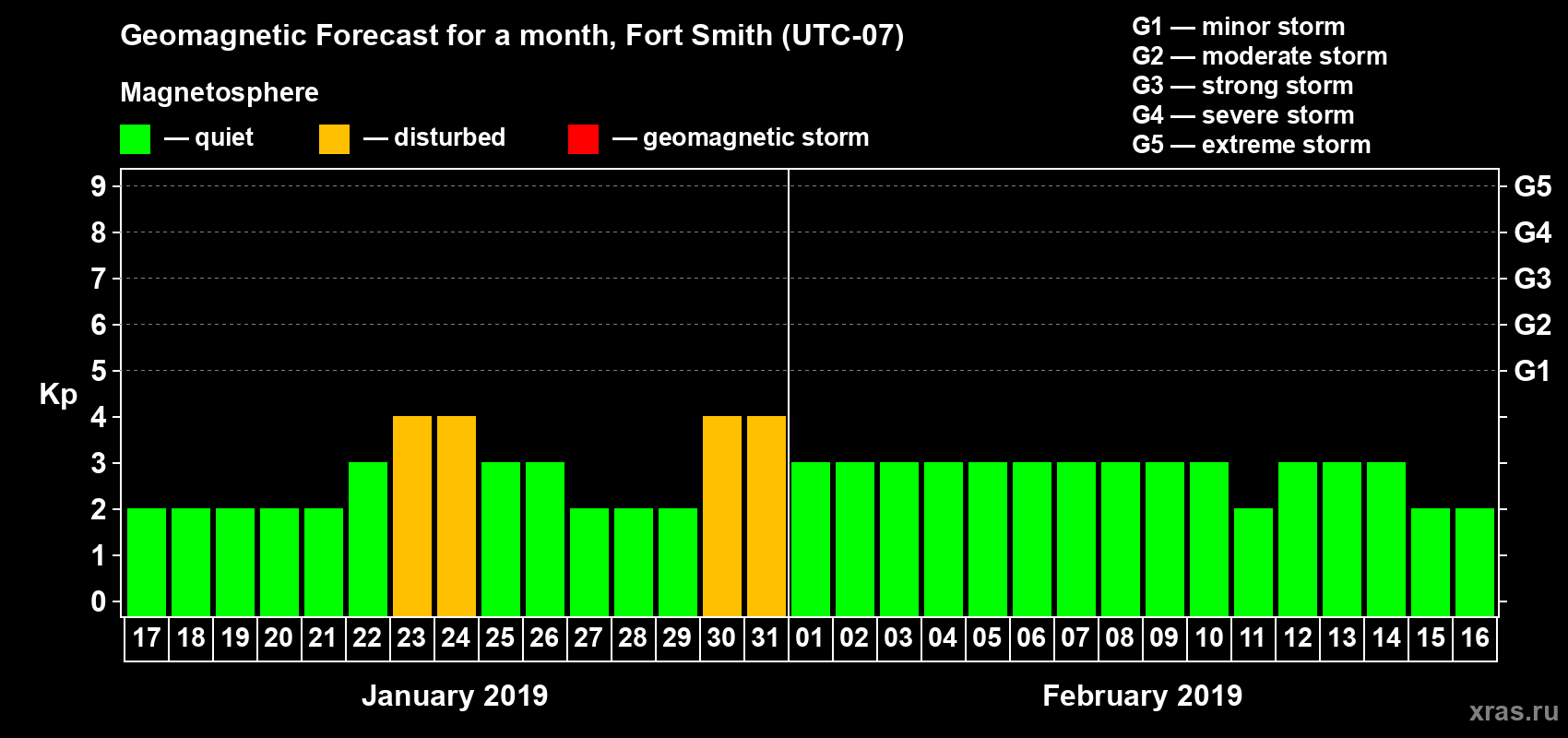Click the February 01 green bar
Image resolution: width=1568 pixels, height=738 pixels.
(x=811, y=539)
